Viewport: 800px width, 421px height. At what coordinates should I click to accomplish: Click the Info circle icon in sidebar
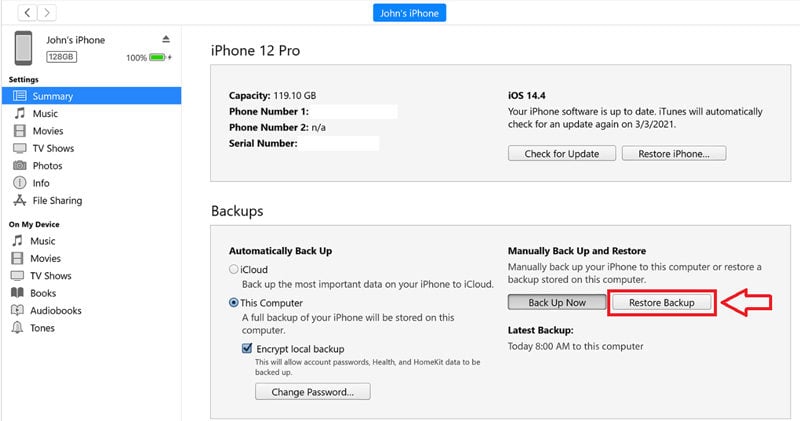coord(18,183)
